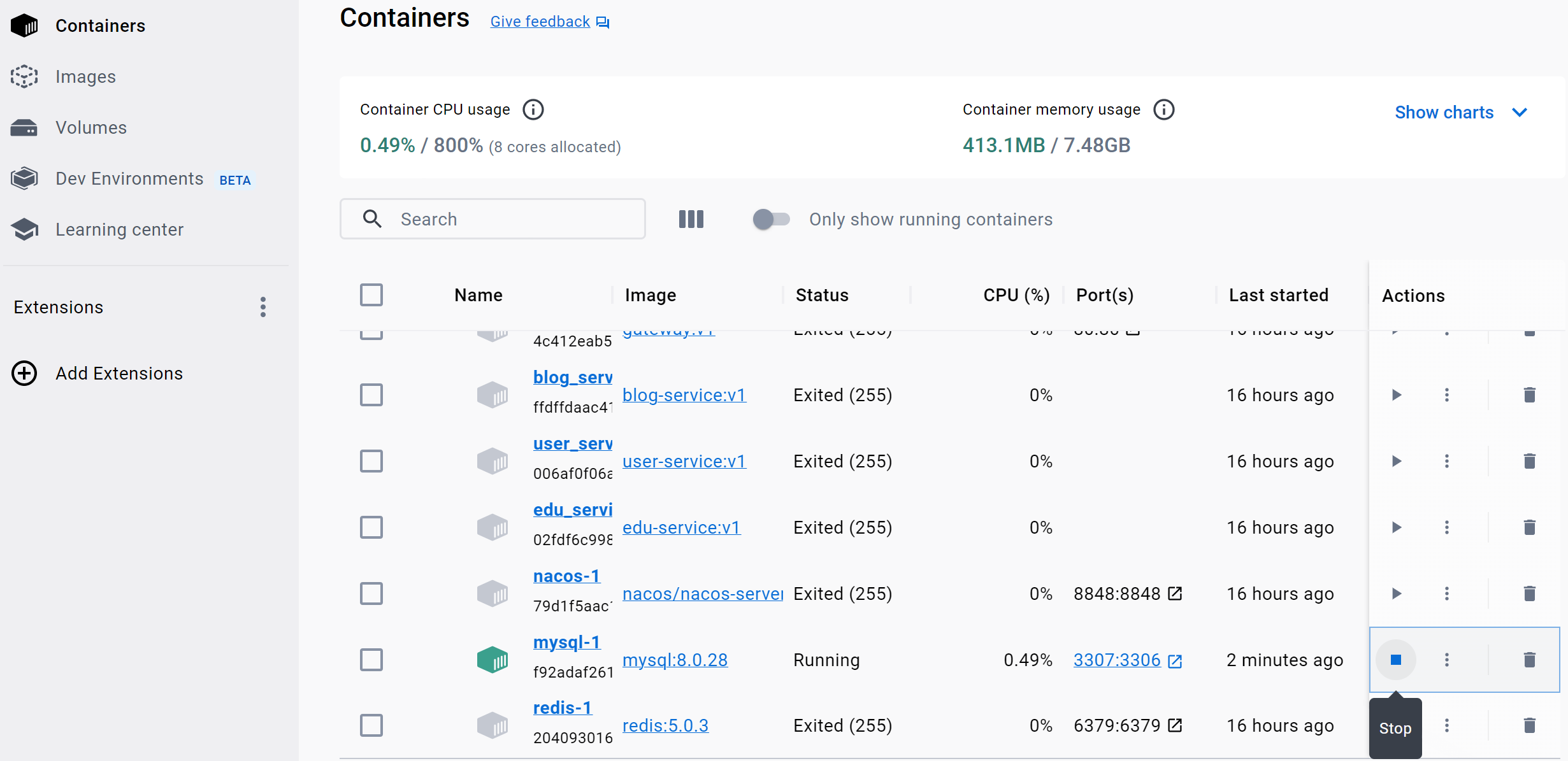The height and width of the screenshot is (761, 1568).
Task: Click Add Extensions
Action: [119, 373]
